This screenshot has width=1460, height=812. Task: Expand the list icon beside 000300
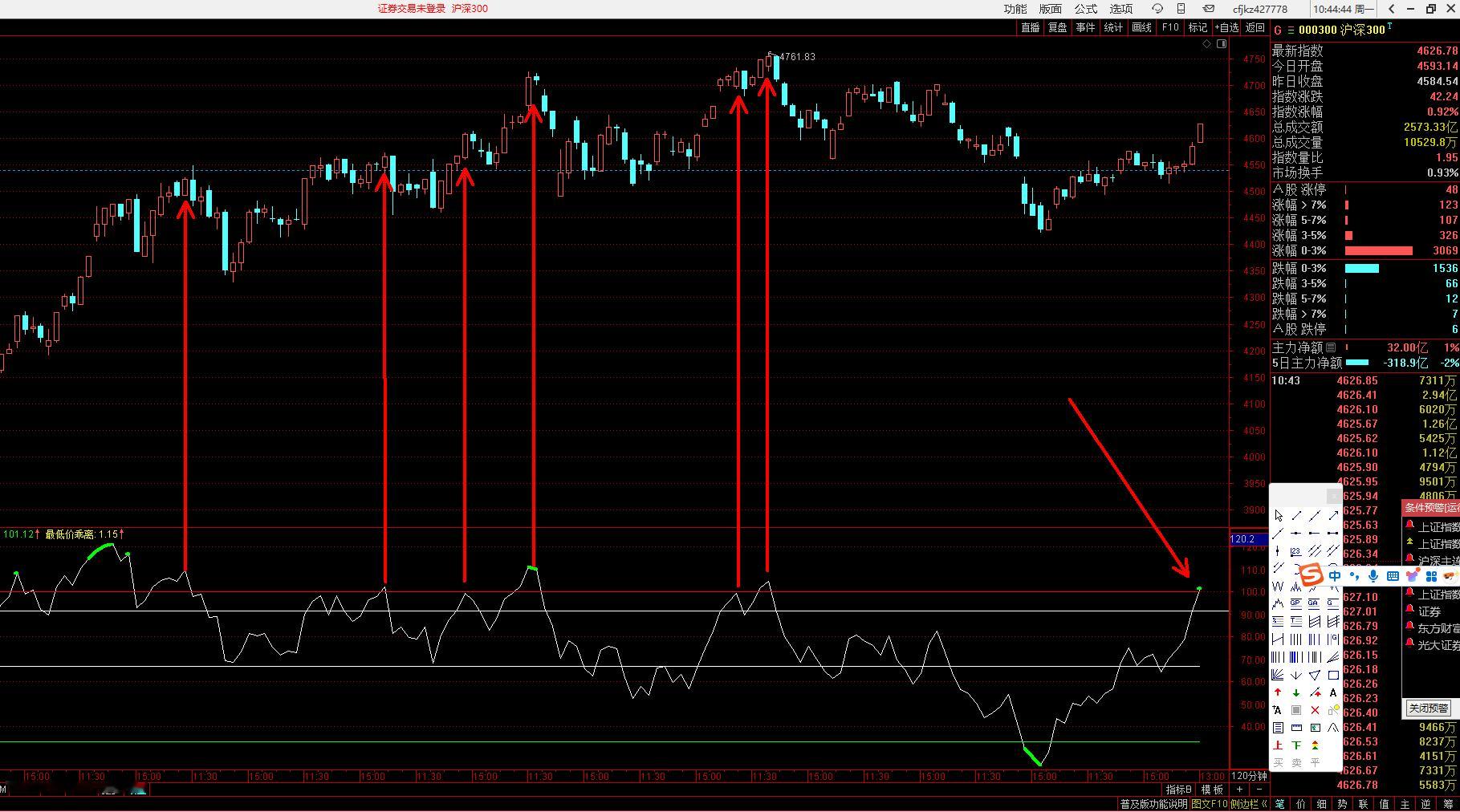tap(1291, 30)
